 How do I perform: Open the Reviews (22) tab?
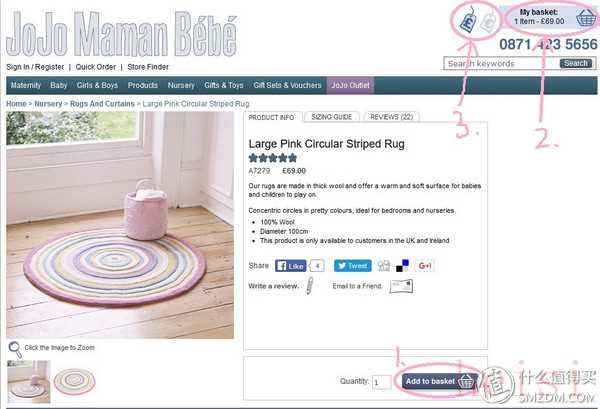click(391, 117)
